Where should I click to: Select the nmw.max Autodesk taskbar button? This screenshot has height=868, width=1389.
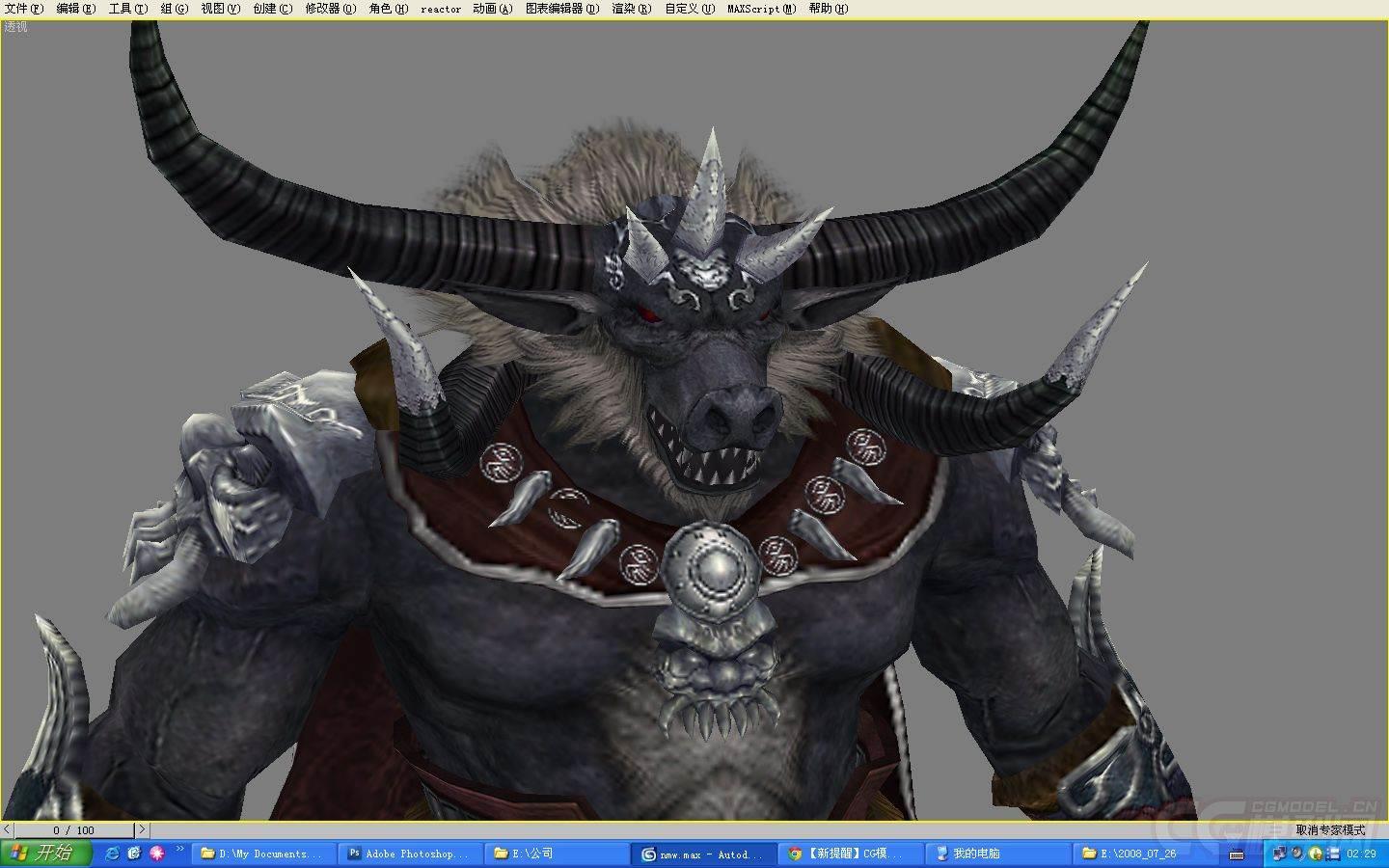pos(703,854)
